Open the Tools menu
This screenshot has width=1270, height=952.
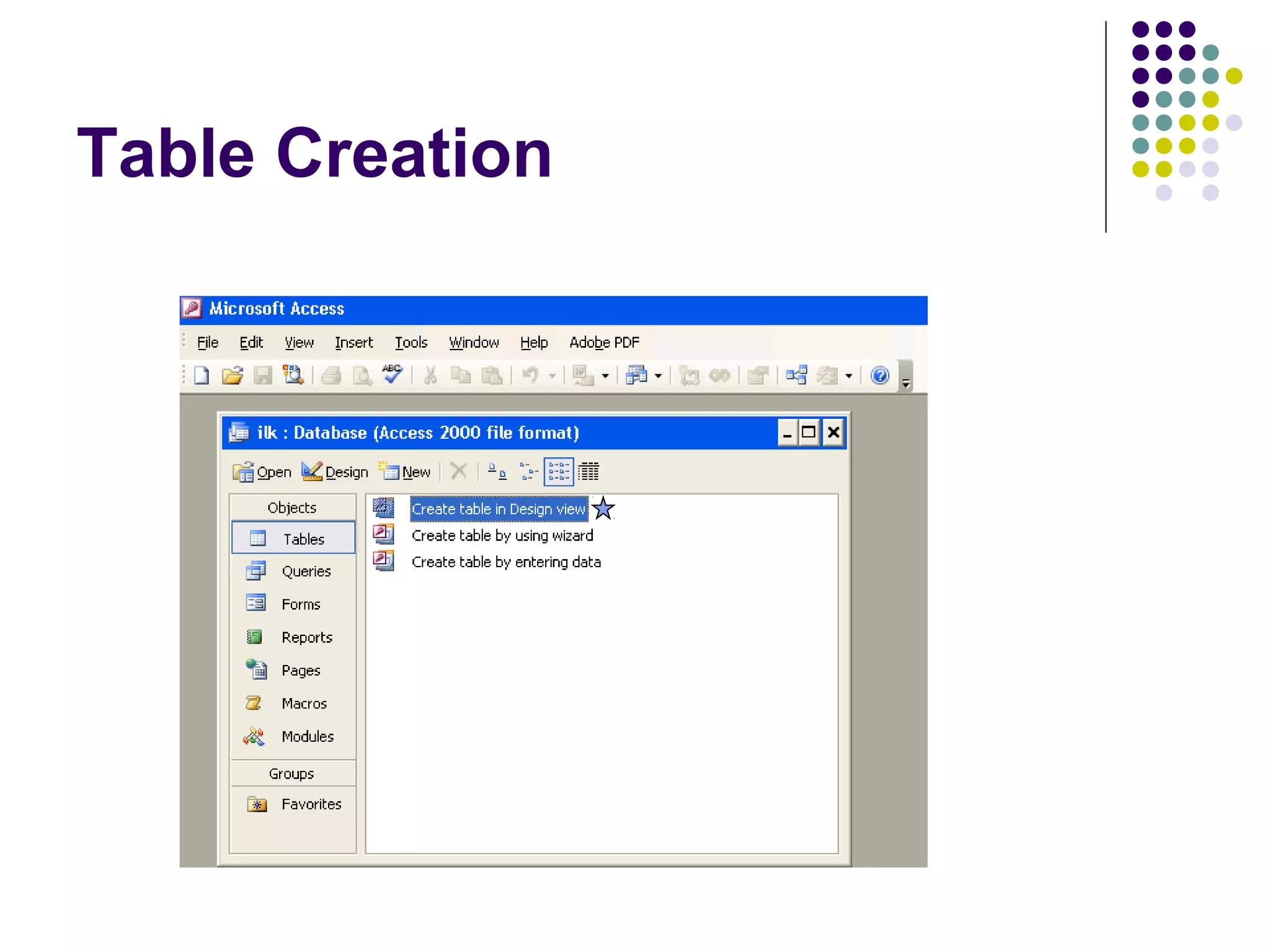tap(411, 343)
